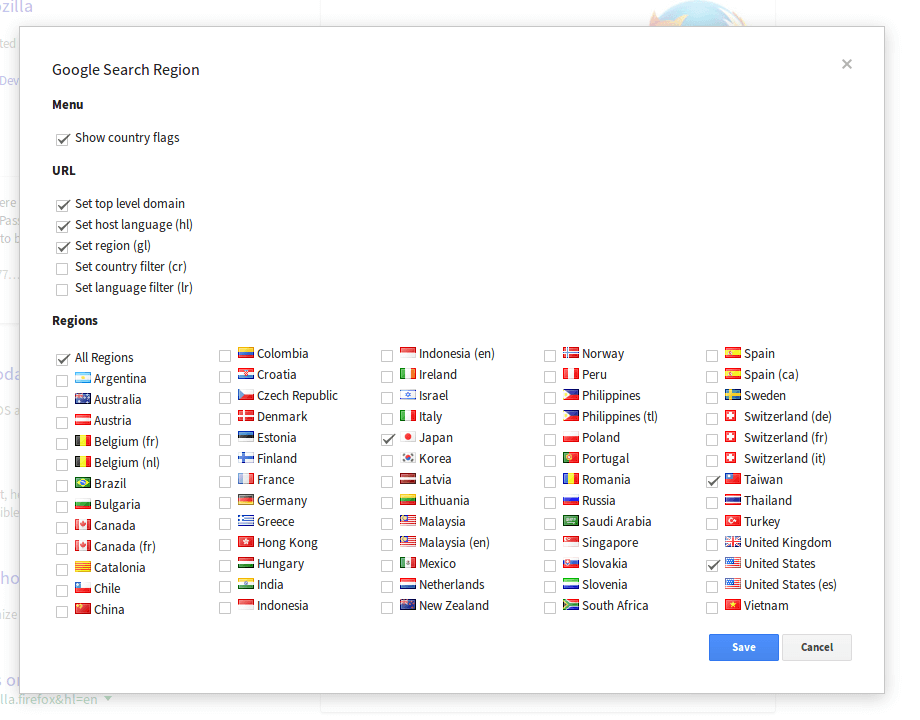Click the Korea flag icon
The height and width of the screenshot is (720, 920).
click(408, 458)
